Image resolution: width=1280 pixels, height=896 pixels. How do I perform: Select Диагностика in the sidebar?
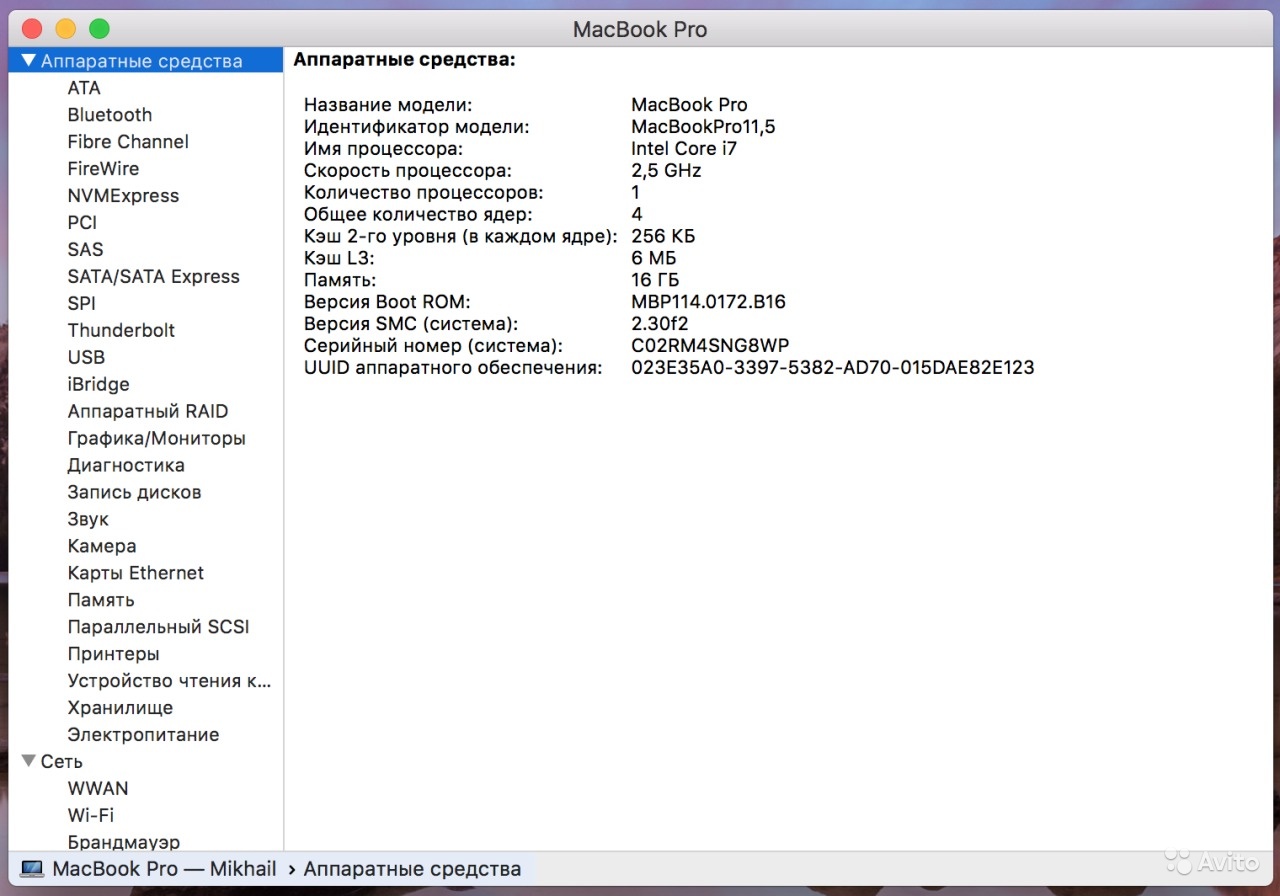click(126, 466)
